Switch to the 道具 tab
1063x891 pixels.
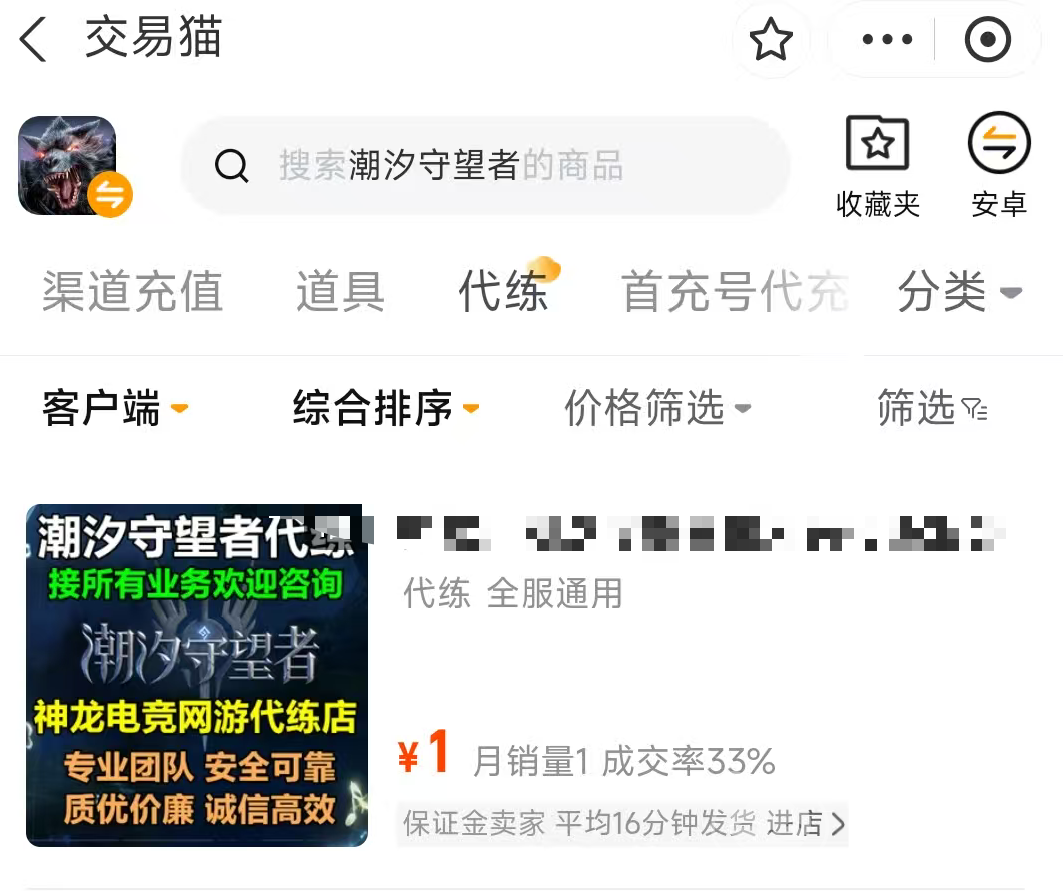(x=340, y=292)
